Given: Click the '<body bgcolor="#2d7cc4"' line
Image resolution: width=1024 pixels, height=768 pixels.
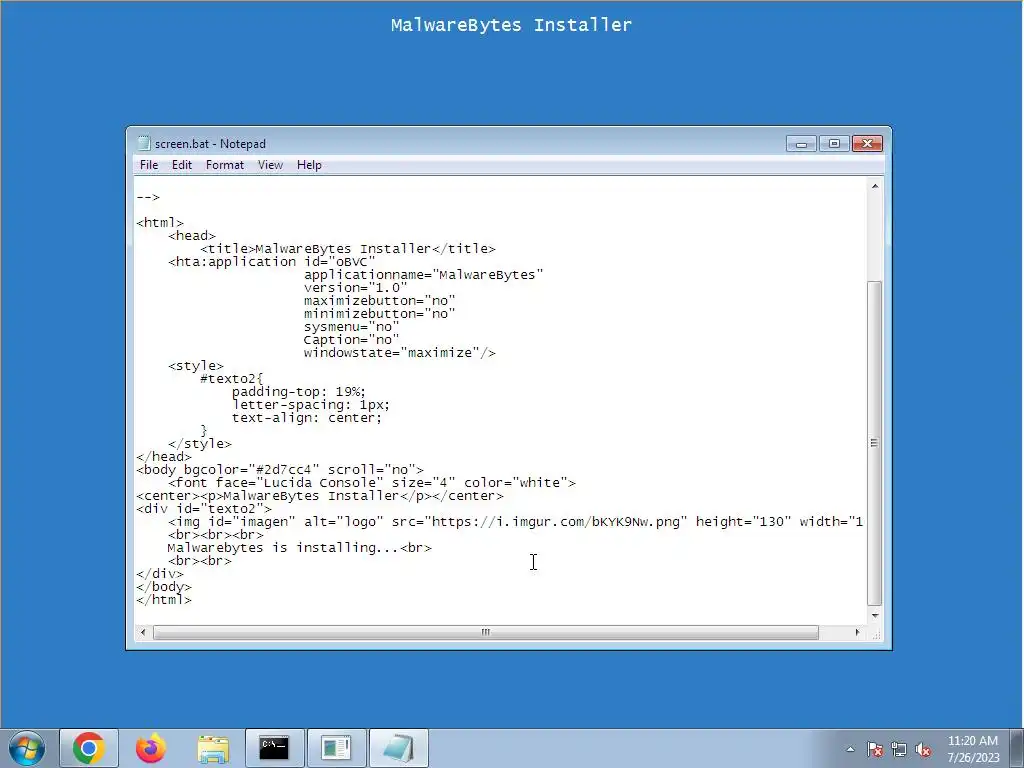Looking at the screenshot, I should coord(280,470).
